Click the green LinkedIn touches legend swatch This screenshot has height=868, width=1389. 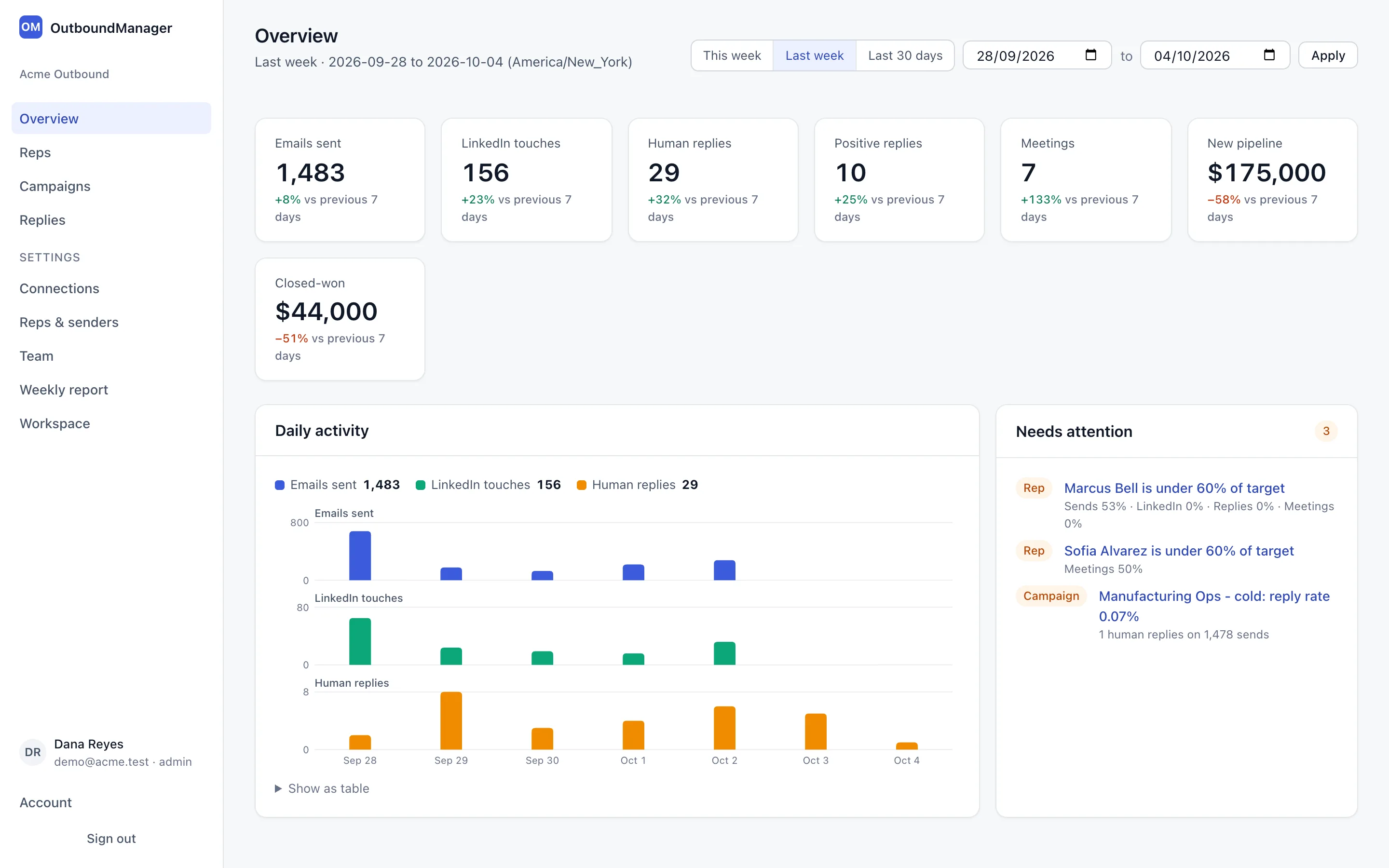420,485
